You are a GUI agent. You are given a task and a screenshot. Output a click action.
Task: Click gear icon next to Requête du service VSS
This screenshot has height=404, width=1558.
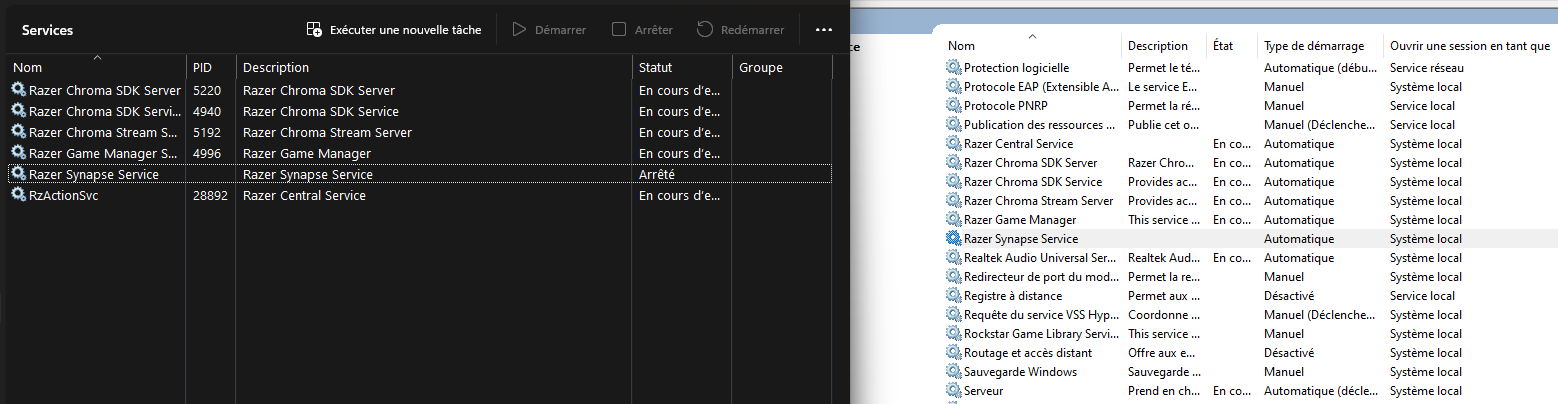tap(953, 314)
